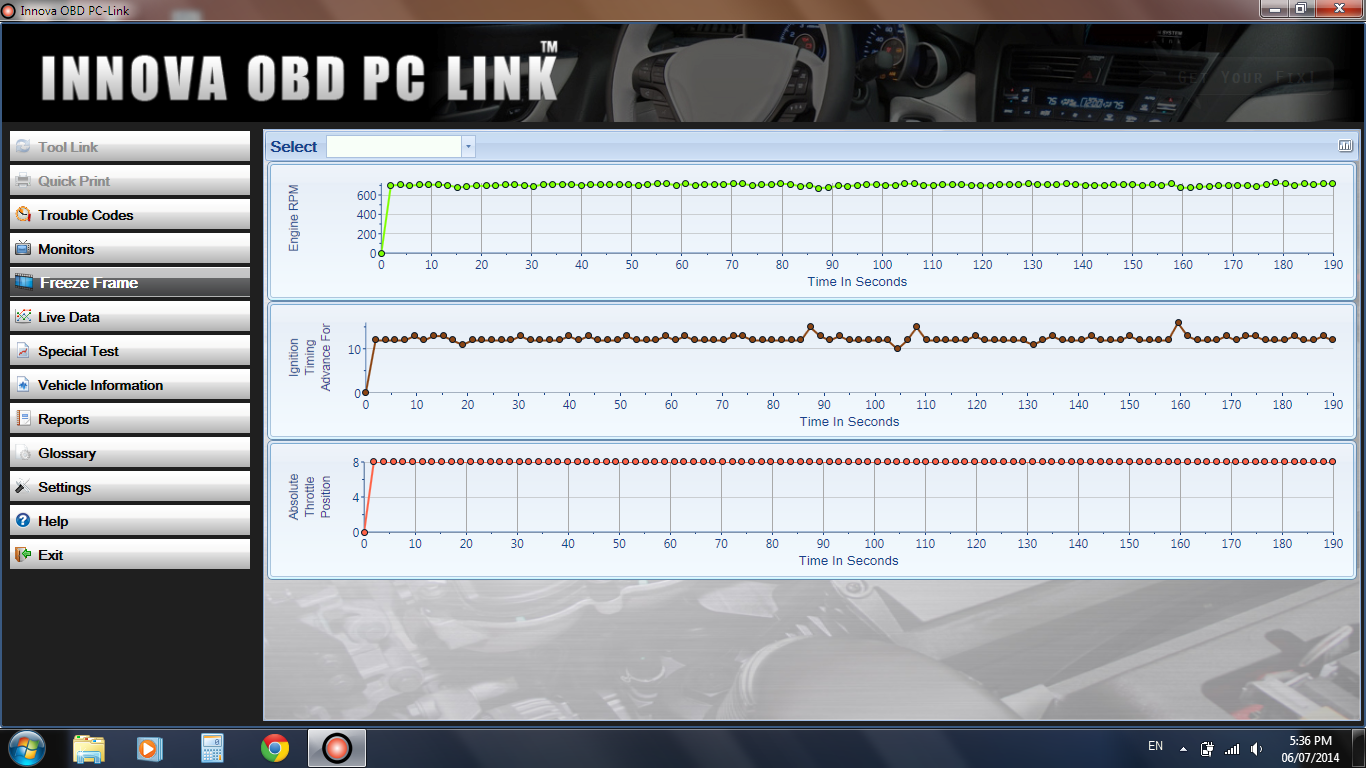Click the Live Data chart icon

pyautogui.click(x=23, y=317)
